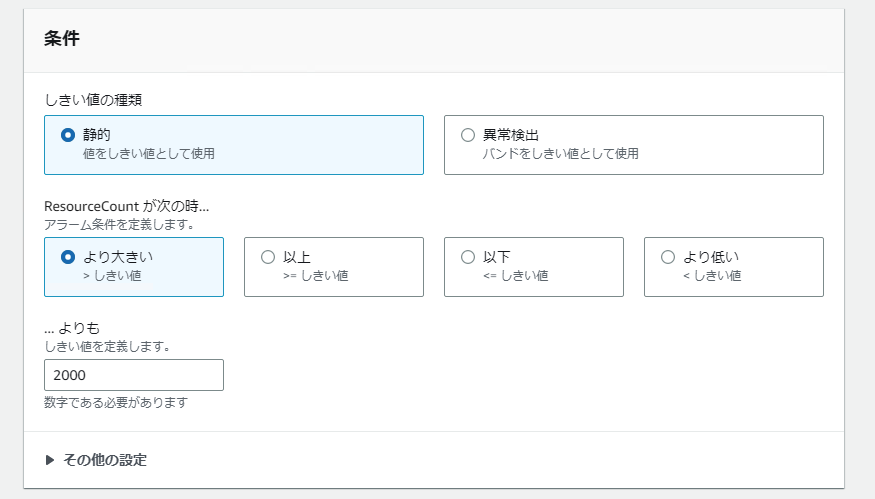Choose the より低い radio button
Viewport: 875px width, 499px height.
(x=668, y=257)
